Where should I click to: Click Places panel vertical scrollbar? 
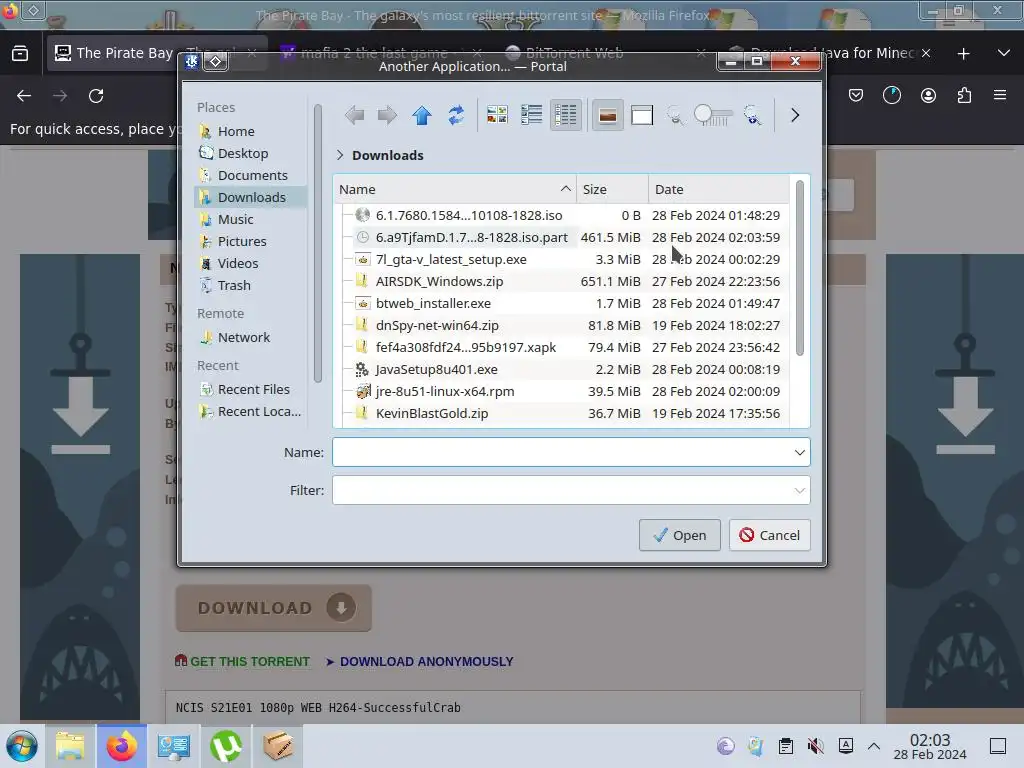coord(318,243)
